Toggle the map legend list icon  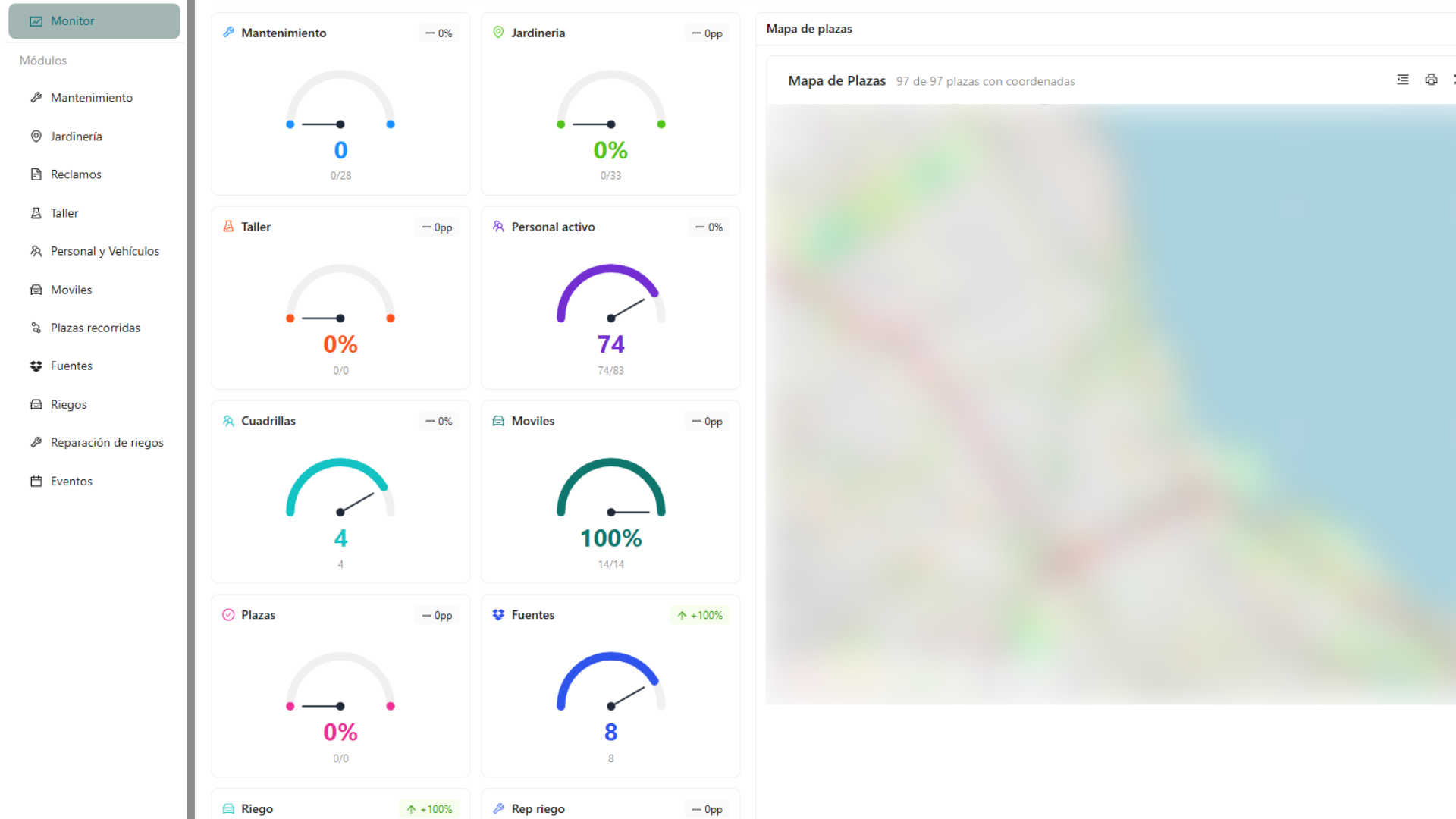point(1403,80)
